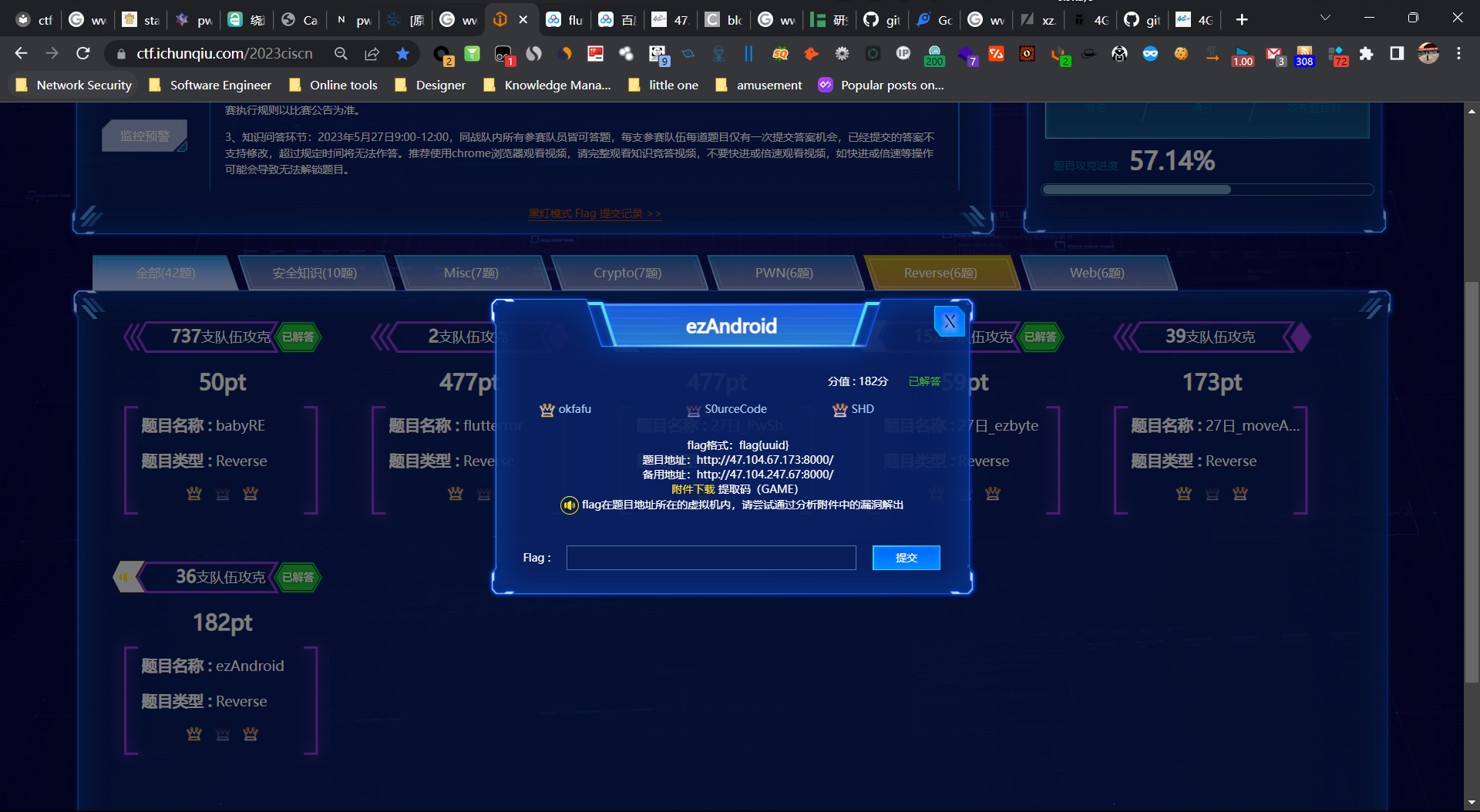Click the page vertical scrollbar thumb
The width and height of the screenshot is (1480, 812).
click(x=1472, y=481)
